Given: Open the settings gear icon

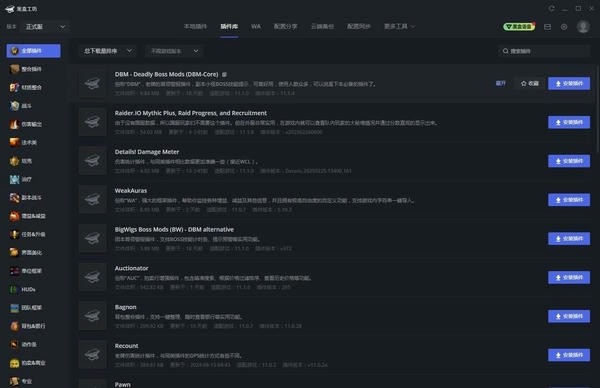Looking at the screenshot, I should coord(564,27).
